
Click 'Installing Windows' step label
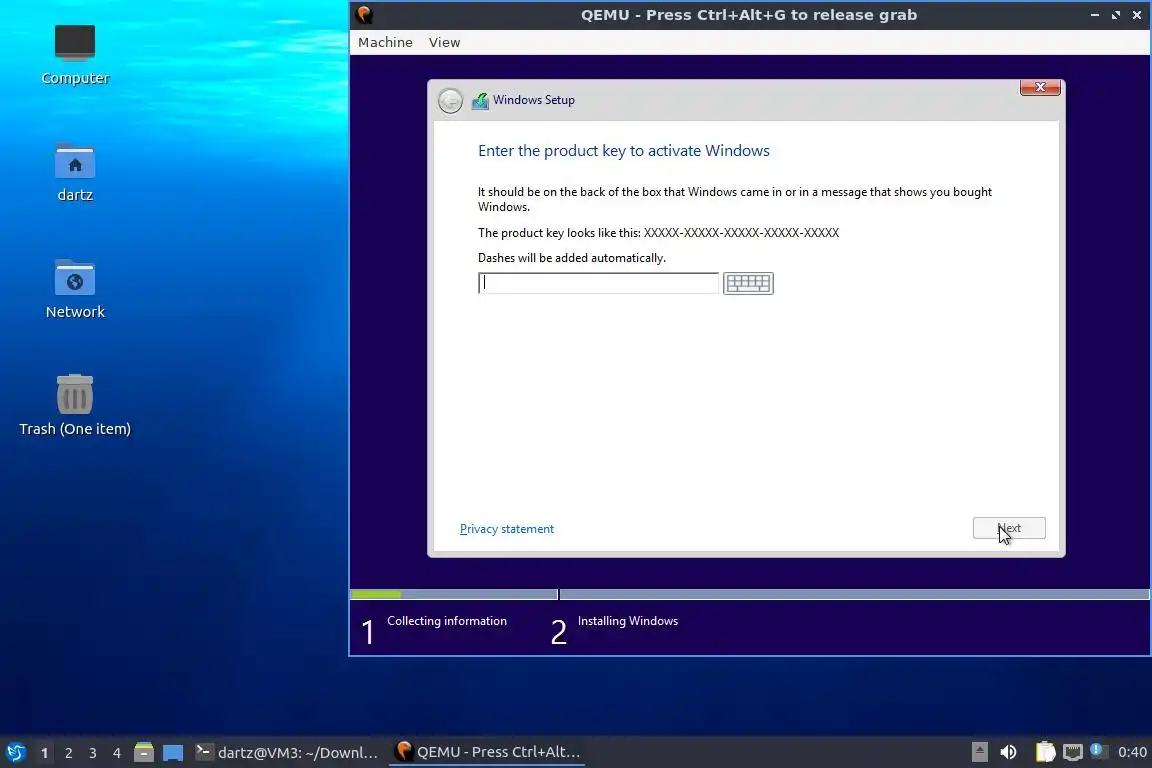(627, 621)
